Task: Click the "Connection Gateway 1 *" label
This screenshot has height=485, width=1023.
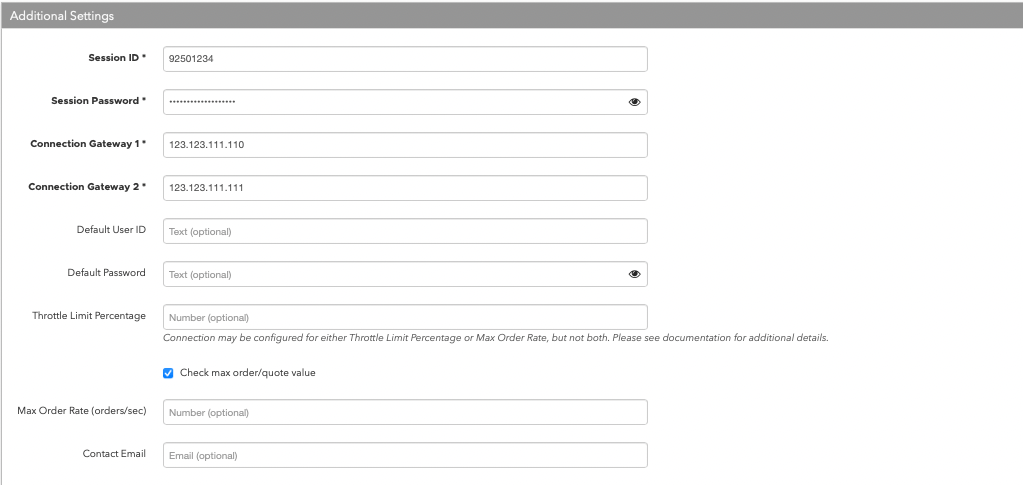Action: click(x=88, y=144)
